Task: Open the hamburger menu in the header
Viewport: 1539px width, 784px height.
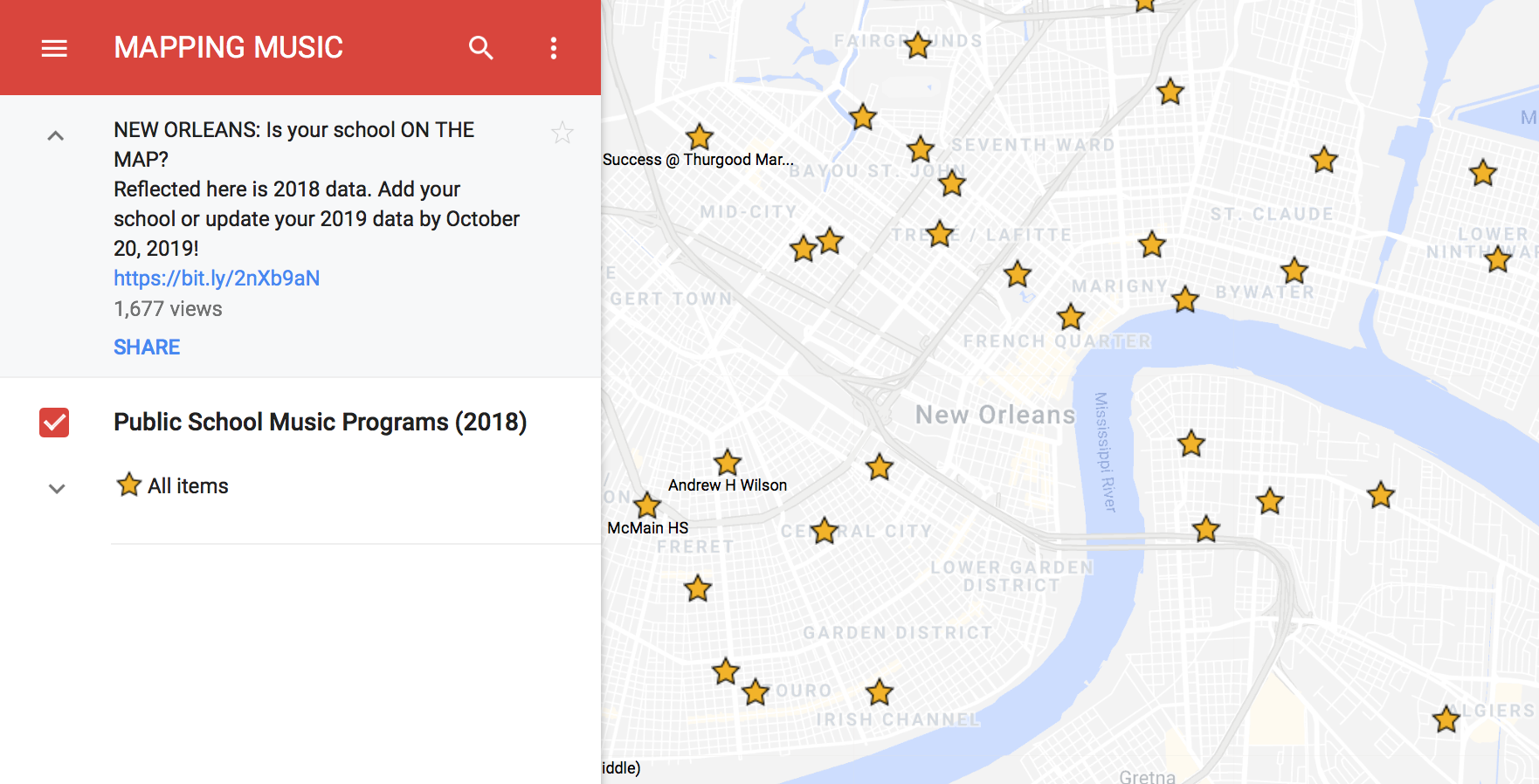Action: point(54,48)
